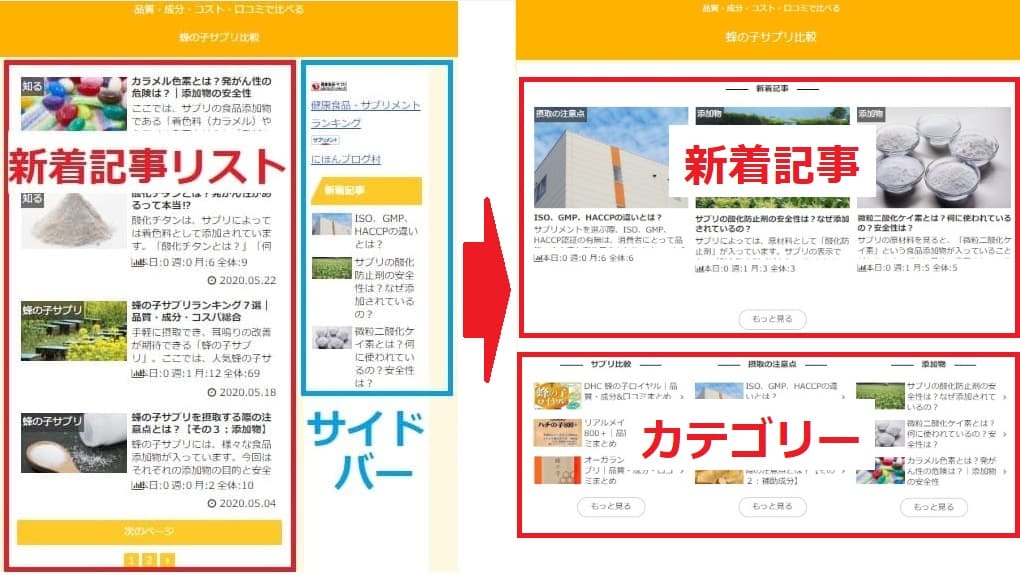The height and width of the screenshot is (575, 1020).
Task: Click chevron beside category entry 微粒二酸化ケイ素とは?
Action: click(x=1006, y=434)
